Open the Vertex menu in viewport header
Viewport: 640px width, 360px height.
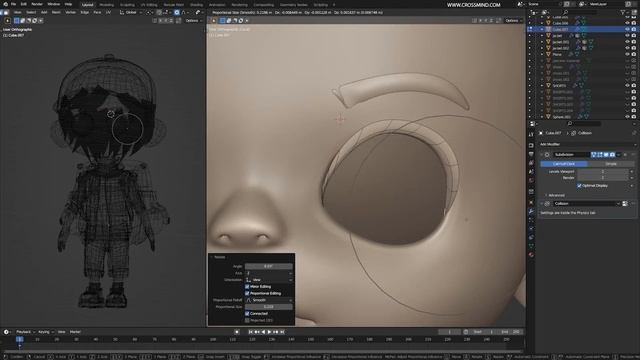tap(71, 12)
